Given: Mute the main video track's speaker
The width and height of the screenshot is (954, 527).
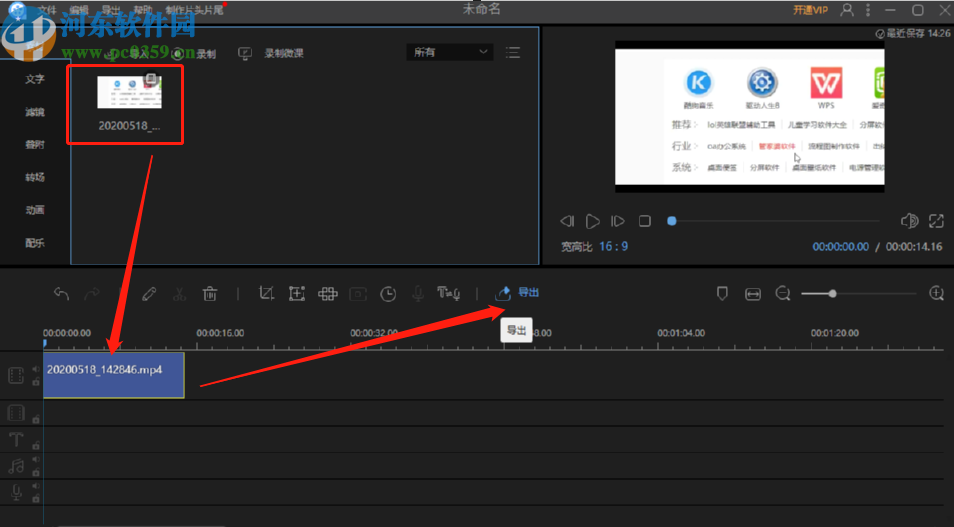Looking at the screenshot, I should pyautogui.click(x=36, y=370).
